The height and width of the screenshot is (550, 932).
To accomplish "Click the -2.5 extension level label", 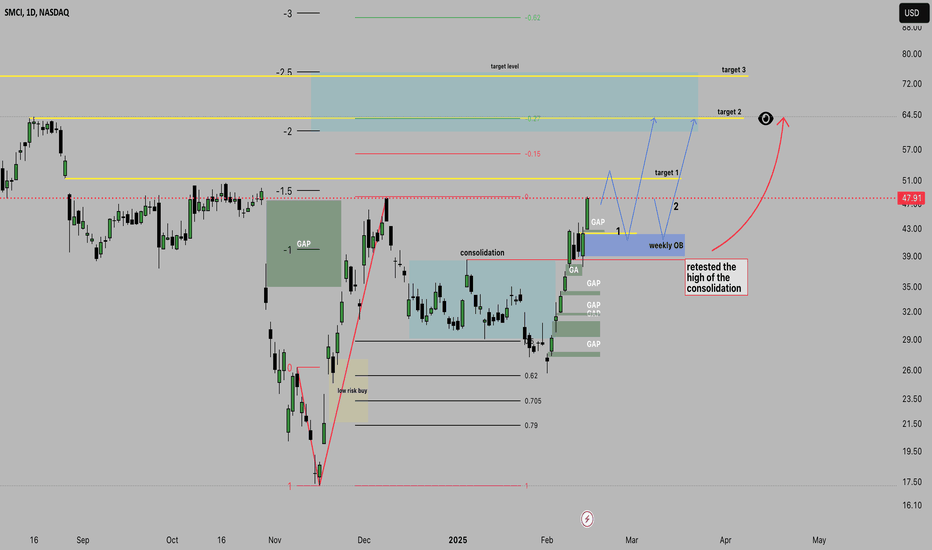I will point(284,73).
